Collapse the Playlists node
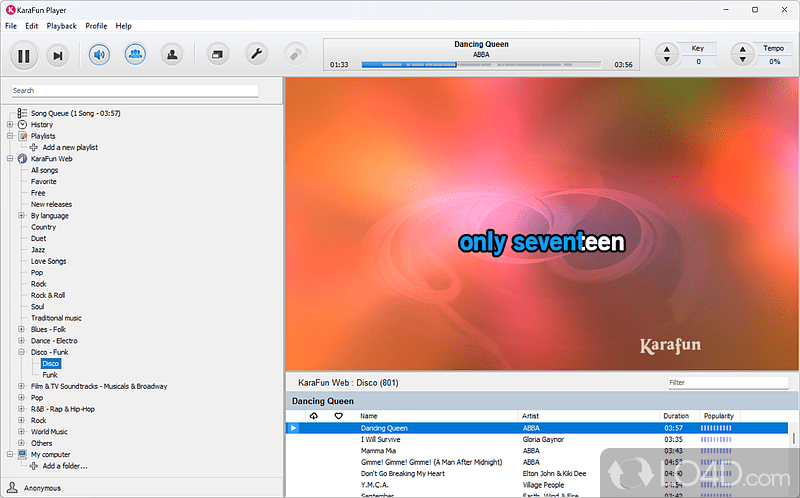The width and height of the screenshot is (800, 498). [10, 136]
